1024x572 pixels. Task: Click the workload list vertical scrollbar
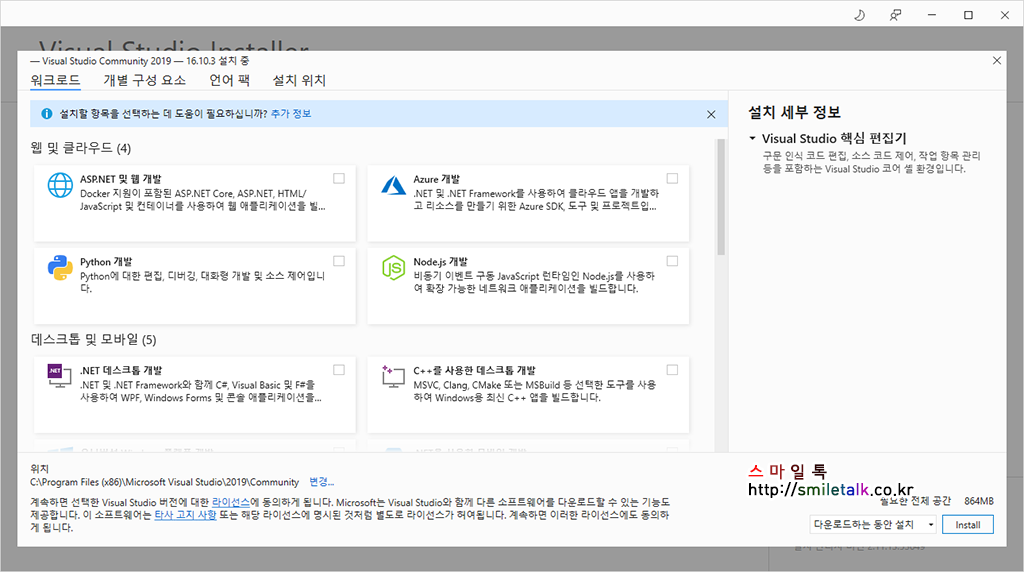(721, 198)
